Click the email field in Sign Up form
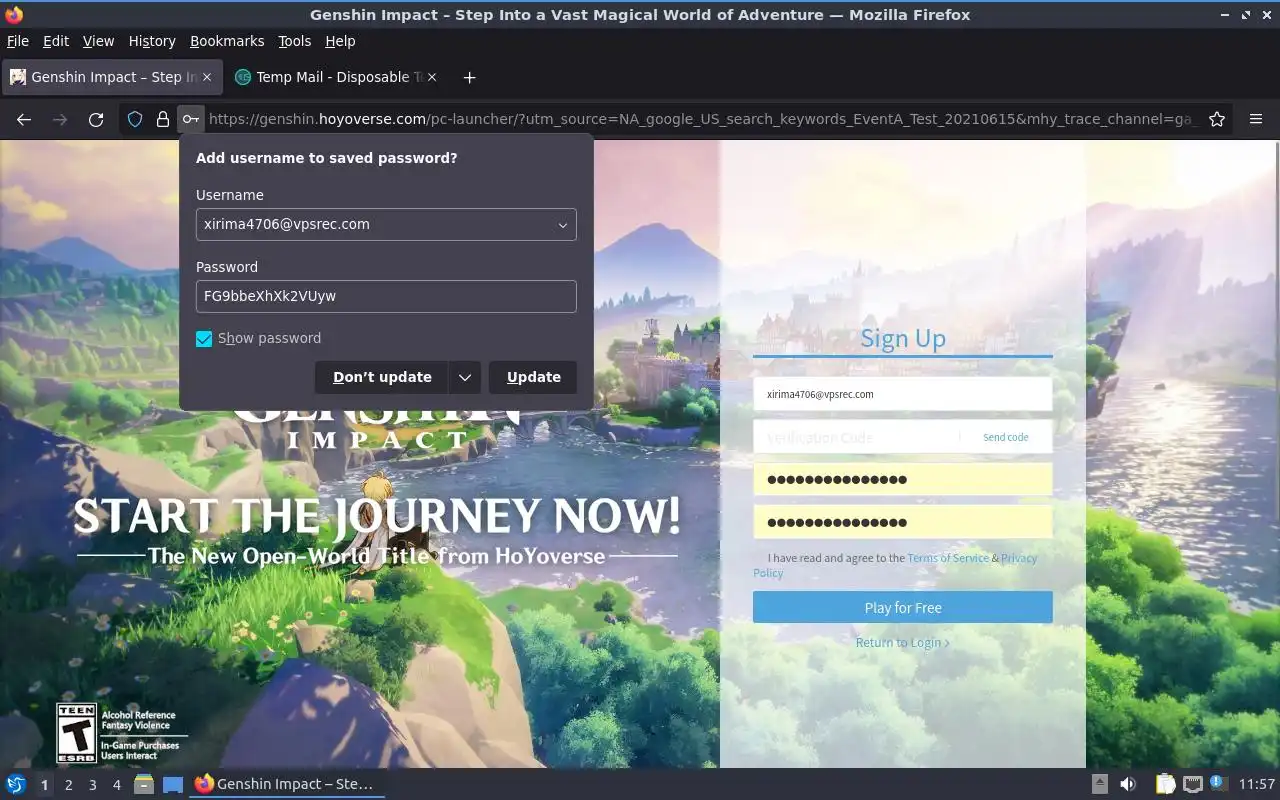 (903, 394)
